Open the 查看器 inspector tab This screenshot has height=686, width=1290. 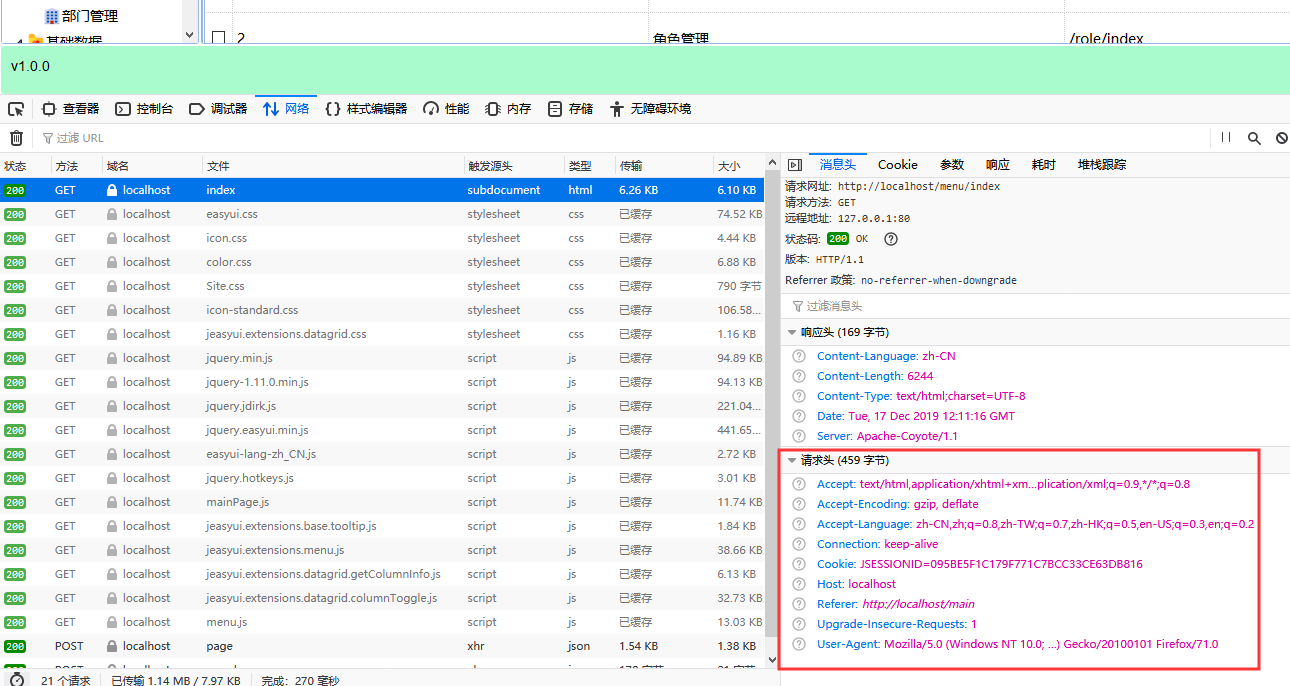[x=70, y=109]
